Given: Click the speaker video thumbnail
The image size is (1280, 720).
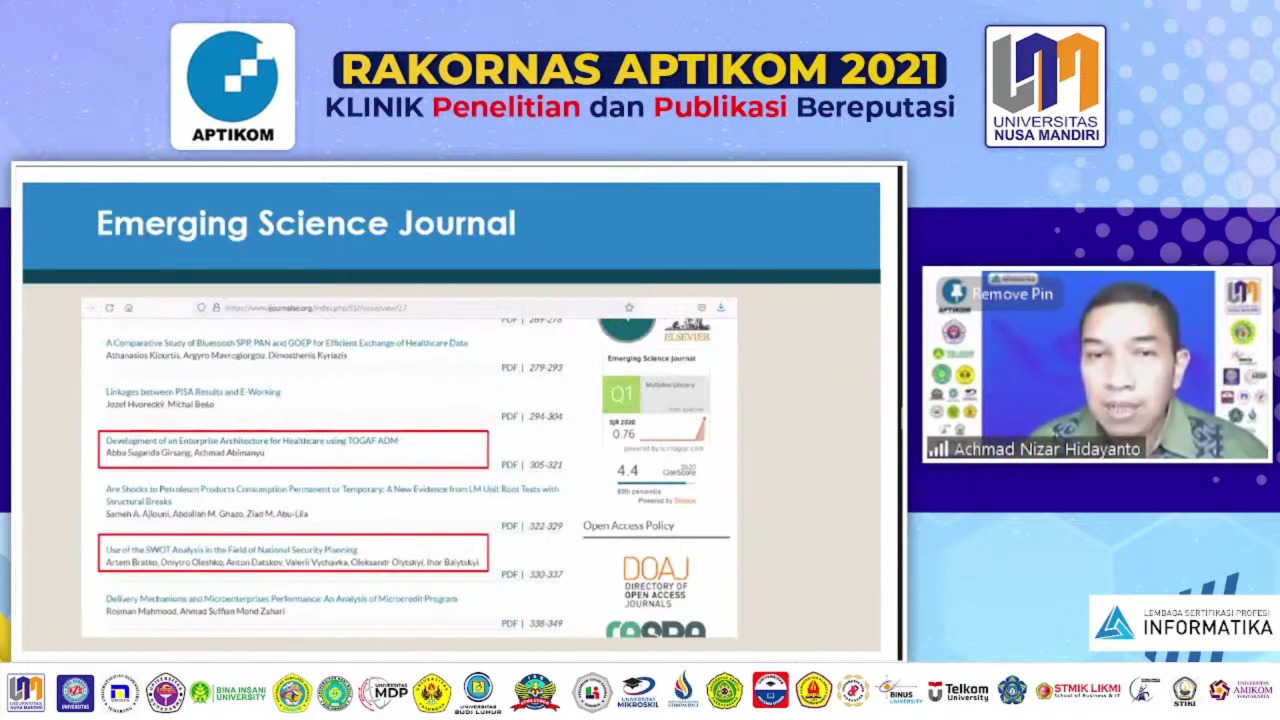Looking at the screenshot, I should pos(1097,365).
